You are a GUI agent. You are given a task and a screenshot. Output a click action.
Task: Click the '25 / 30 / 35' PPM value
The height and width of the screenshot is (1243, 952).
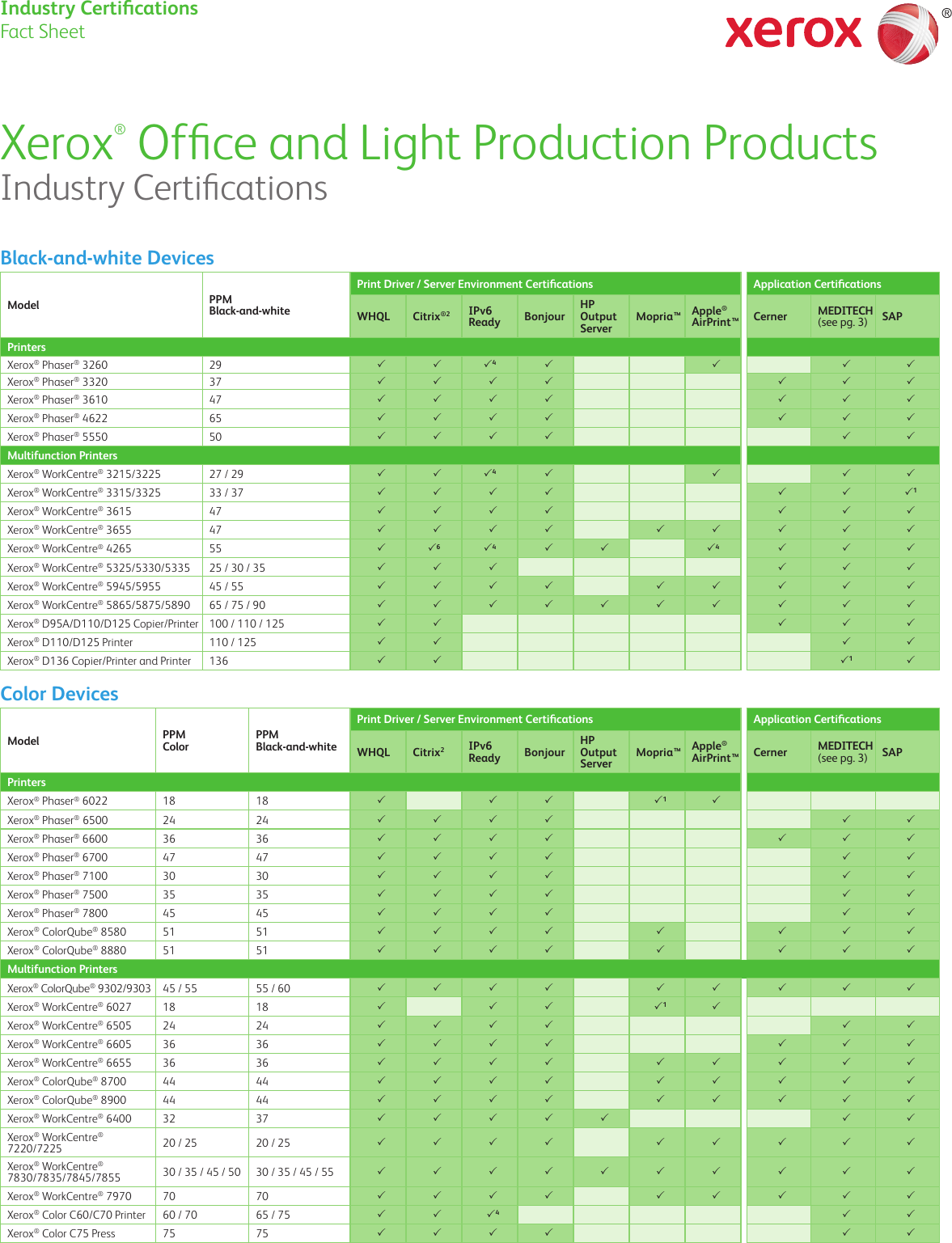(x=237, y=568)
